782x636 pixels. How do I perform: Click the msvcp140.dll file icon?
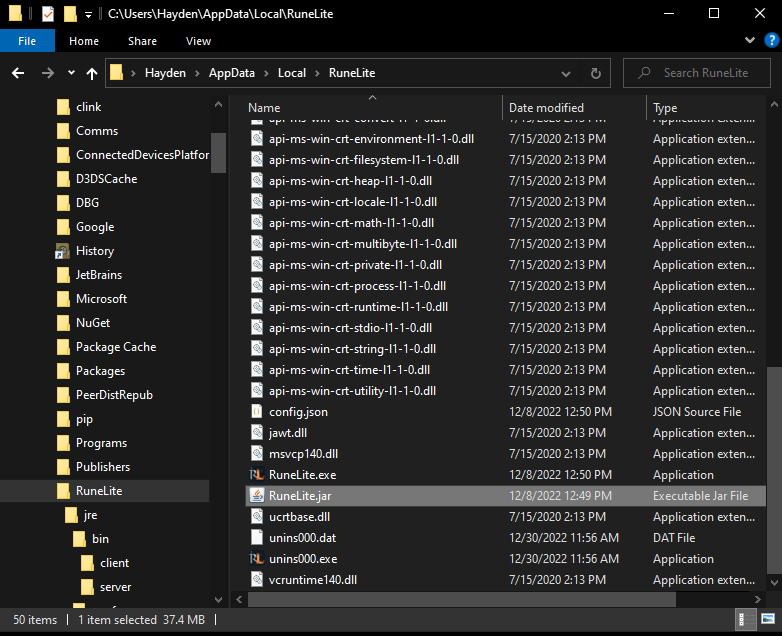[x=256, y=453]
